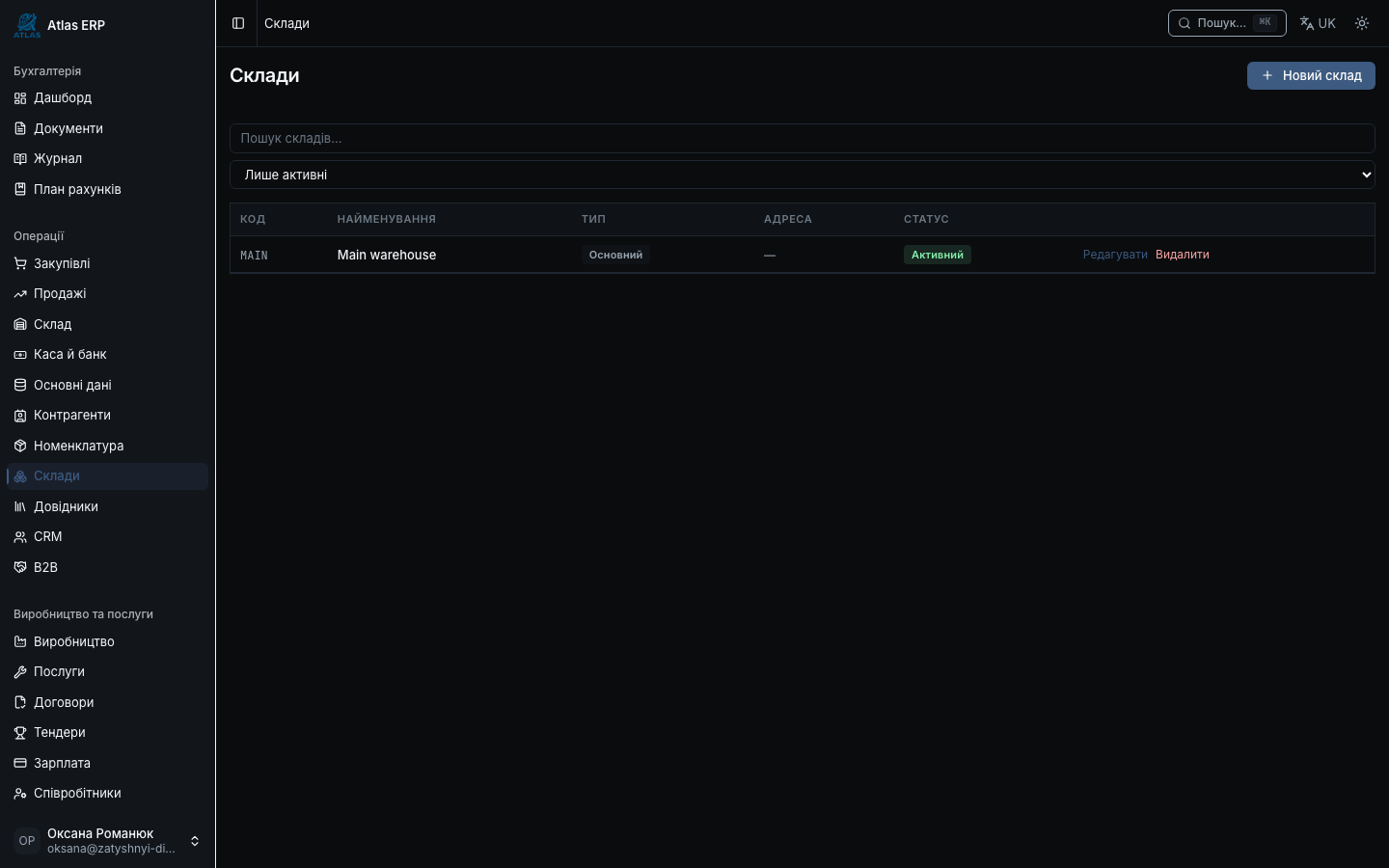Click the Основний type badge
Image resolution: width=1389 pixels, height=868 pixels.
tap(615, 255)
